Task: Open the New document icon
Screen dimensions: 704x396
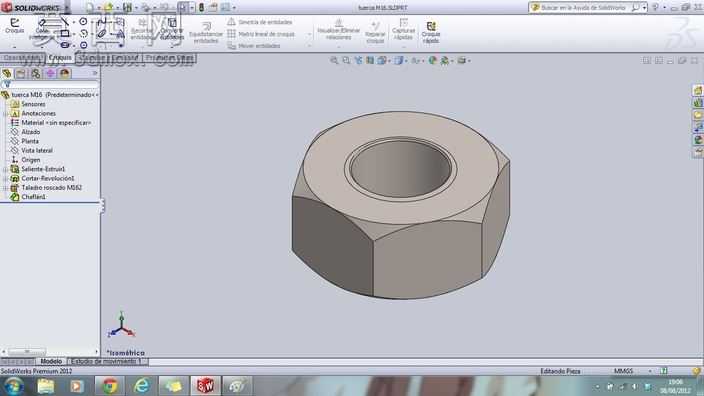Action: point(89,7)
